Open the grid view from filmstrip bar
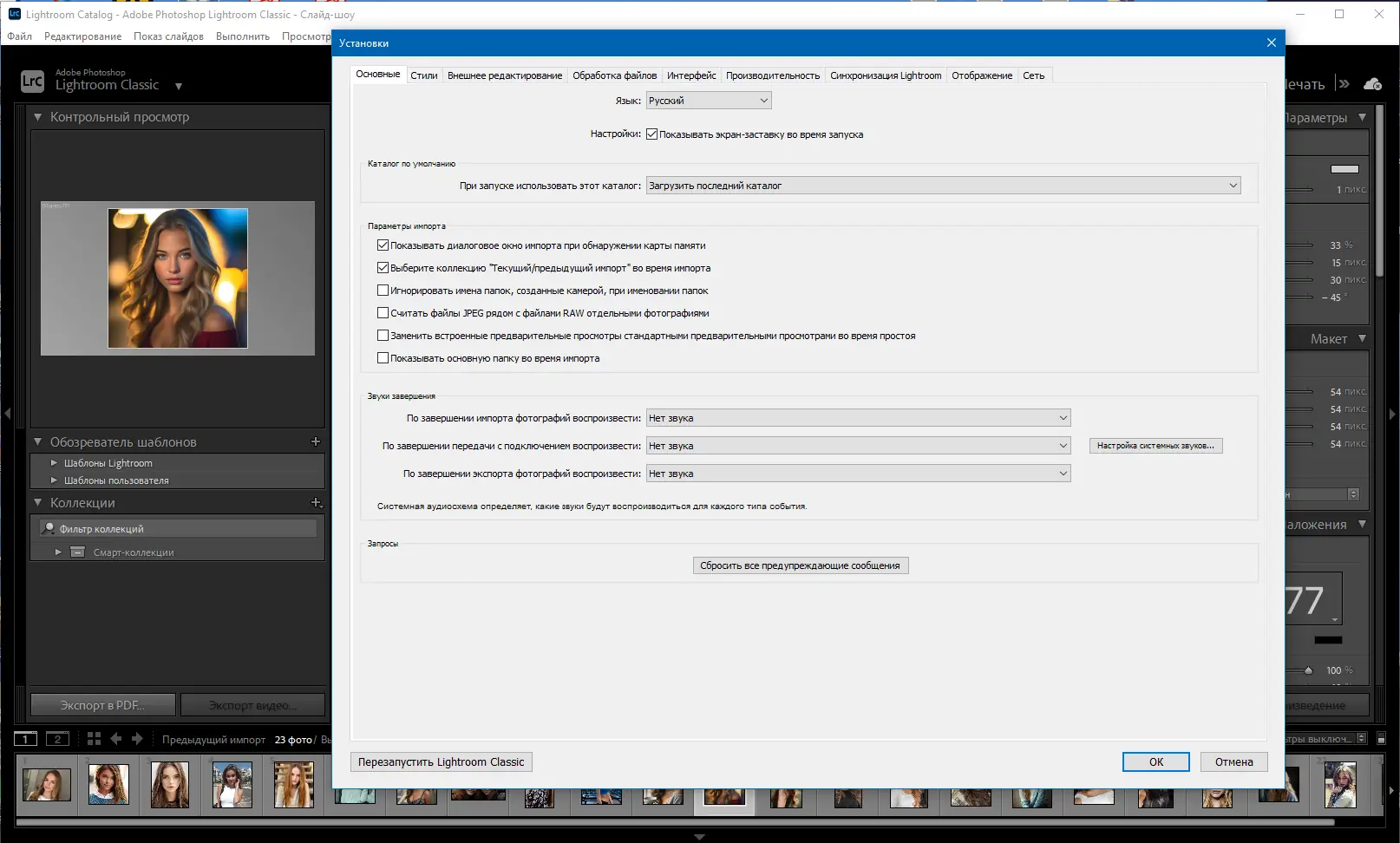 click(x=94, y=739)
